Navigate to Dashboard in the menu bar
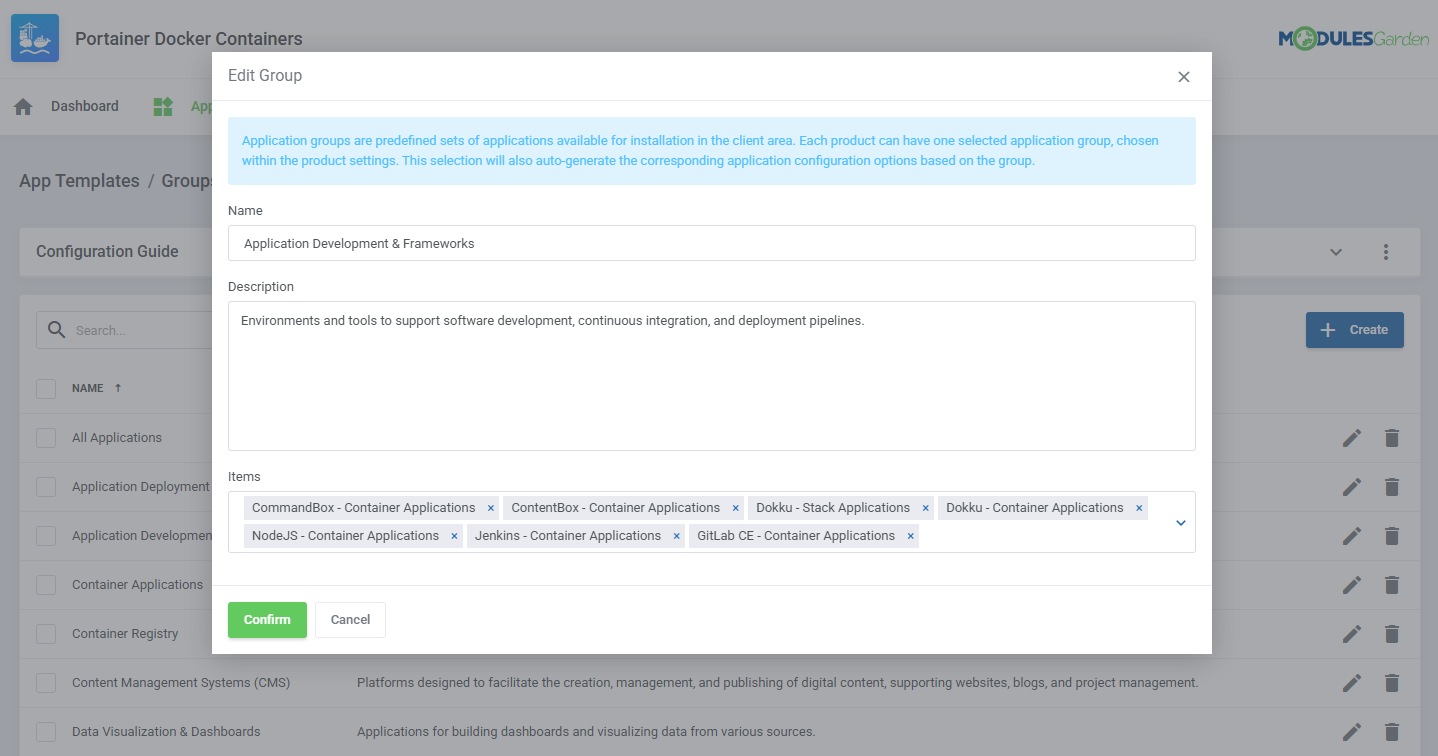 pyautogui.click(x=84, y=105)
